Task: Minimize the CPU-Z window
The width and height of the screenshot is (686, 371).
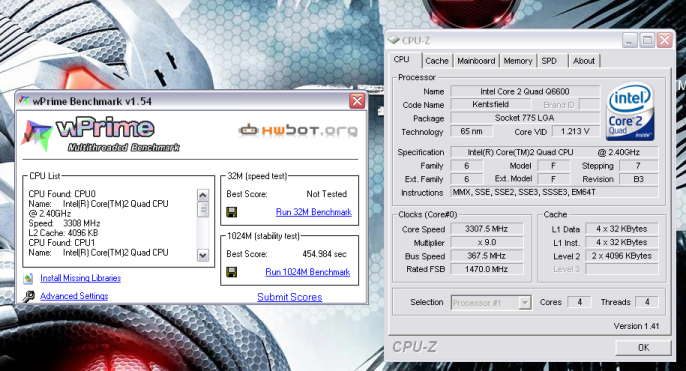Action: (x=629, y=41)
